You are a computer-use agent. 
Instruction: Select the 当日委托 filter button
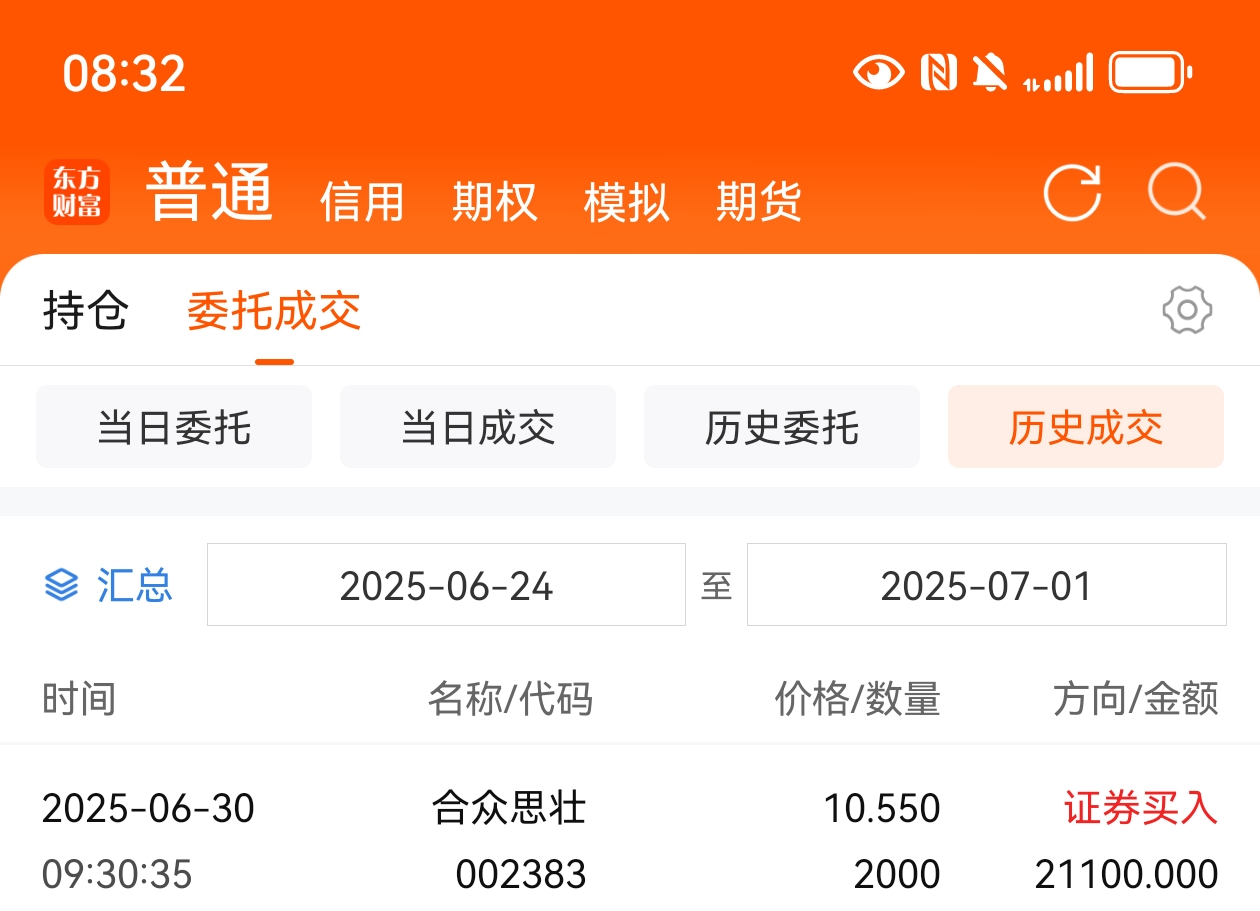click(x=174, y=427)
